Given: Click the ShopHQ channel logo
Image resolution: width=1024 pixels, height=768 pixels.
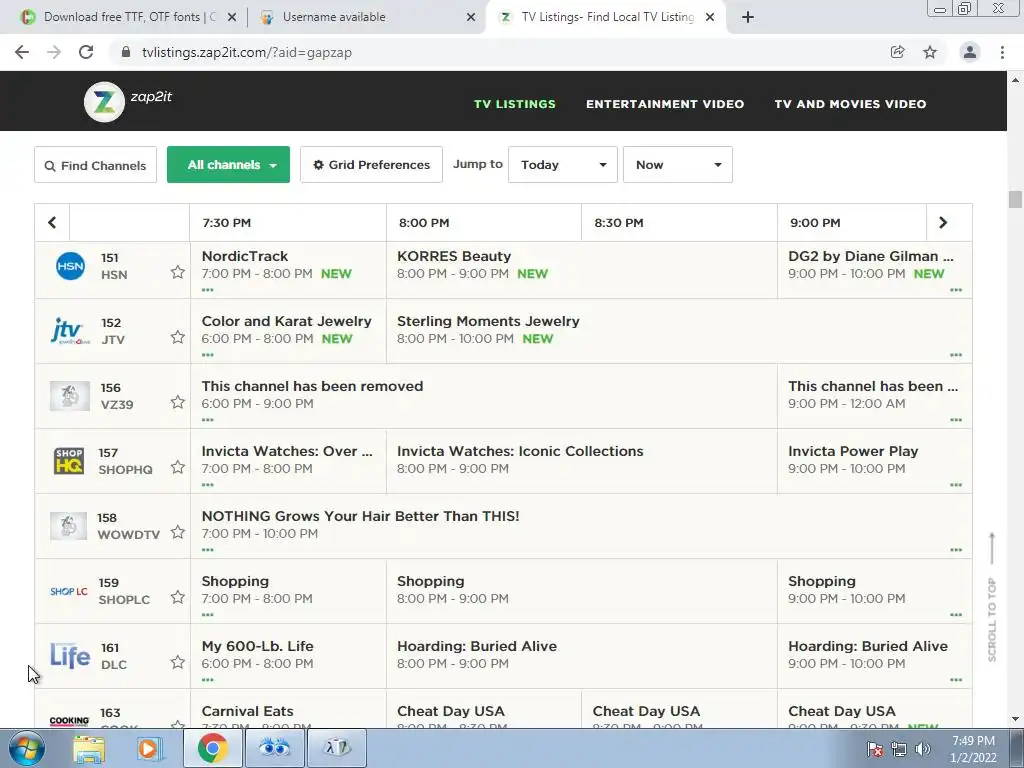Looking at the screenshot, I should tap(69, 461).
